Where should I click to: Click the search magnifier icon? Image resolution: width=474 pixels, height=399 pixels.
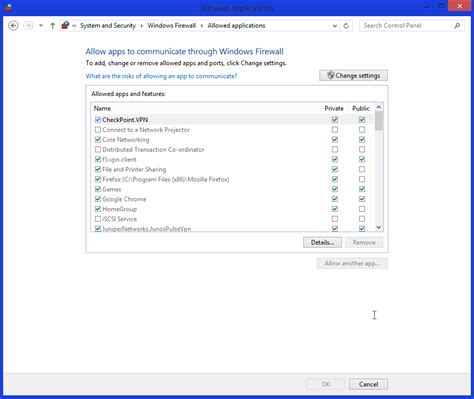[457, 26]
